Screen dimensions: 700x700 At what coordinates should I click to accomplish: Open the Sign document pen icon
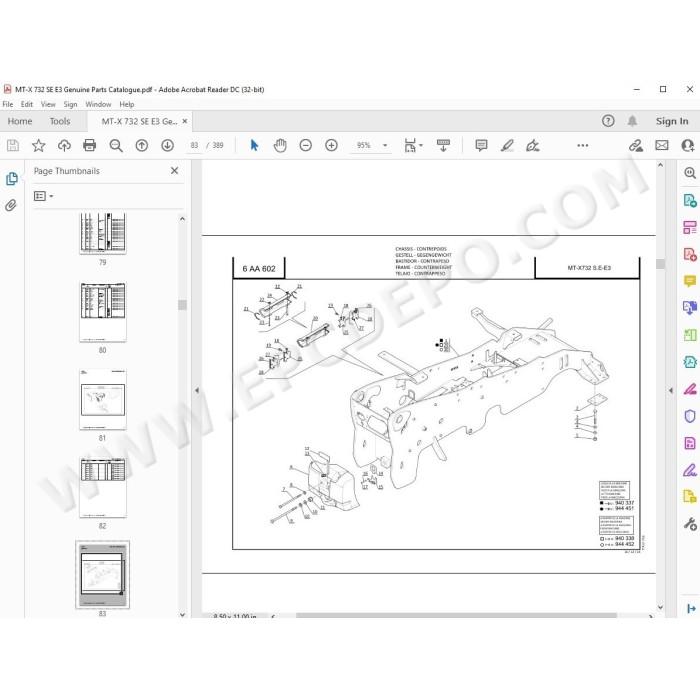pyautogui.click(x=533, y=145)
